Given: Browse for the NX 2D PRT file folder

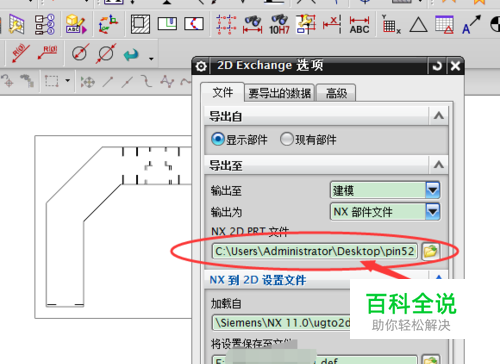Looking at the screenshot, I should [430, 251].
